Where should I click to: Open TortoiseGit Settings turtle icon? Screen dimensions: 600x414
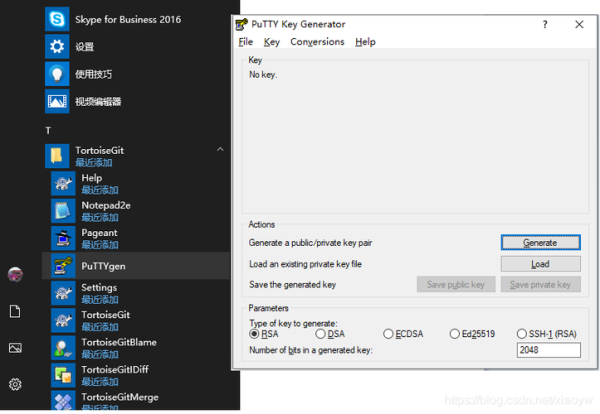pyautogui.click(x=63, y=293)
